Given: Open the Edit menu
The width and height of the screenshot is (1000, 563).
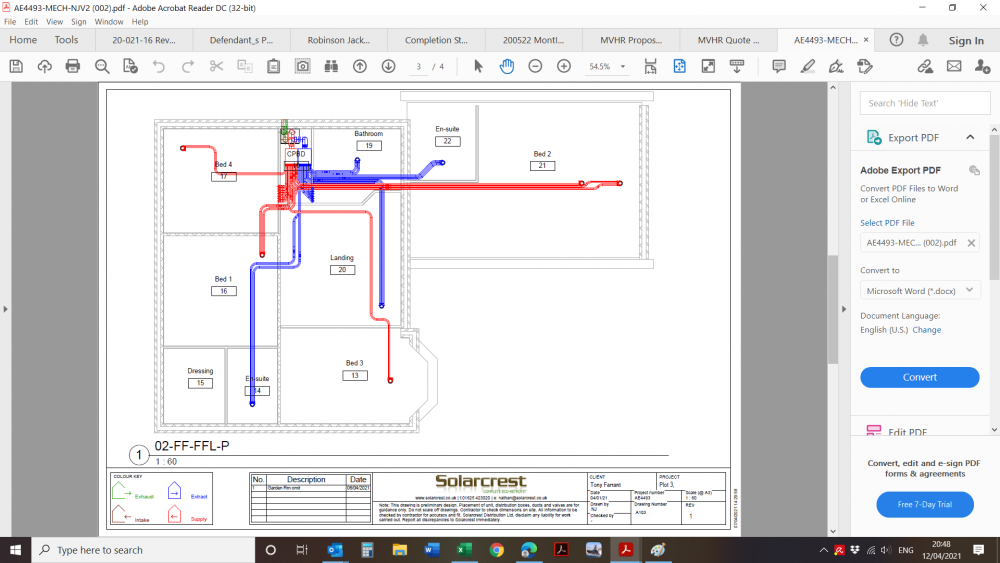Looking at the screenshot, I should click(x=31, y=22).
